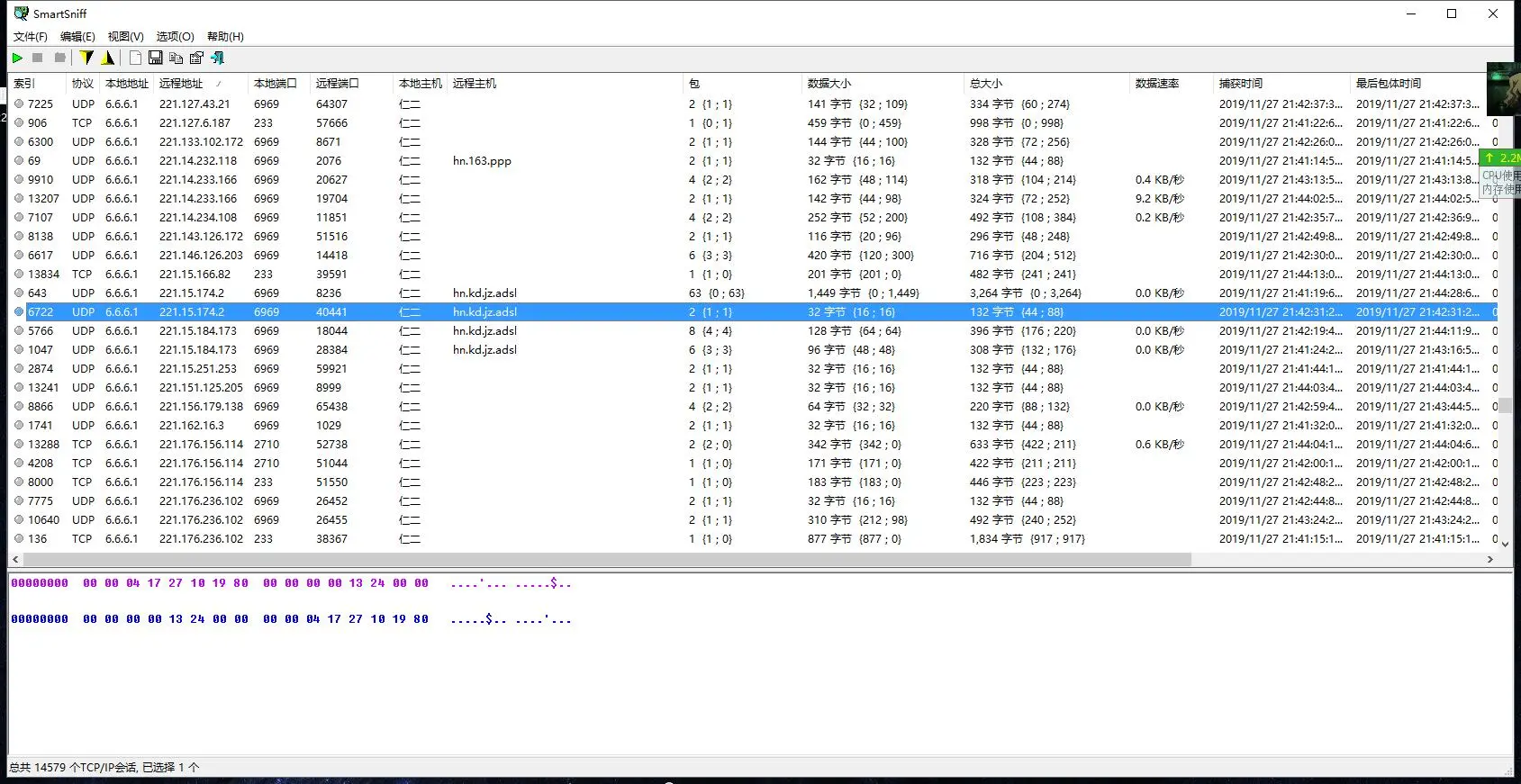Click the gray stop capture icon
This screenshot has width=1521, height=784.
click(38, 58)
